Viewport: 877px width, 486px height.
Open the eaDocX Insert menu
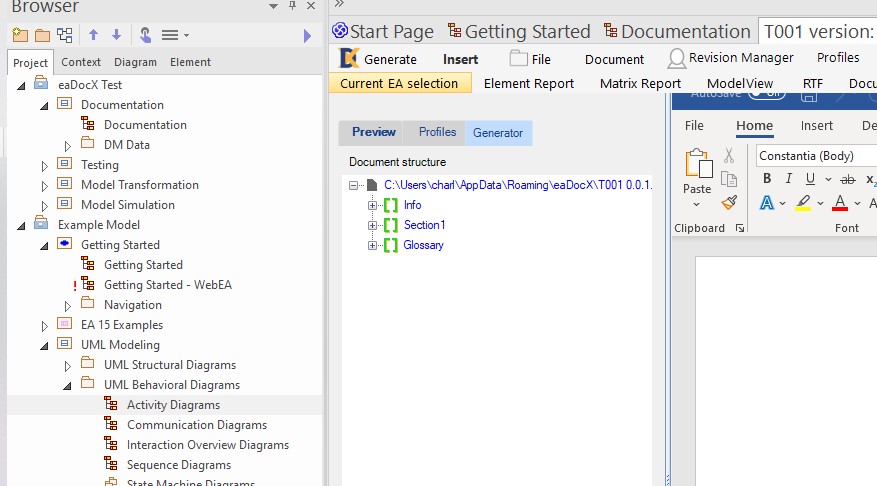pos(460,59)
